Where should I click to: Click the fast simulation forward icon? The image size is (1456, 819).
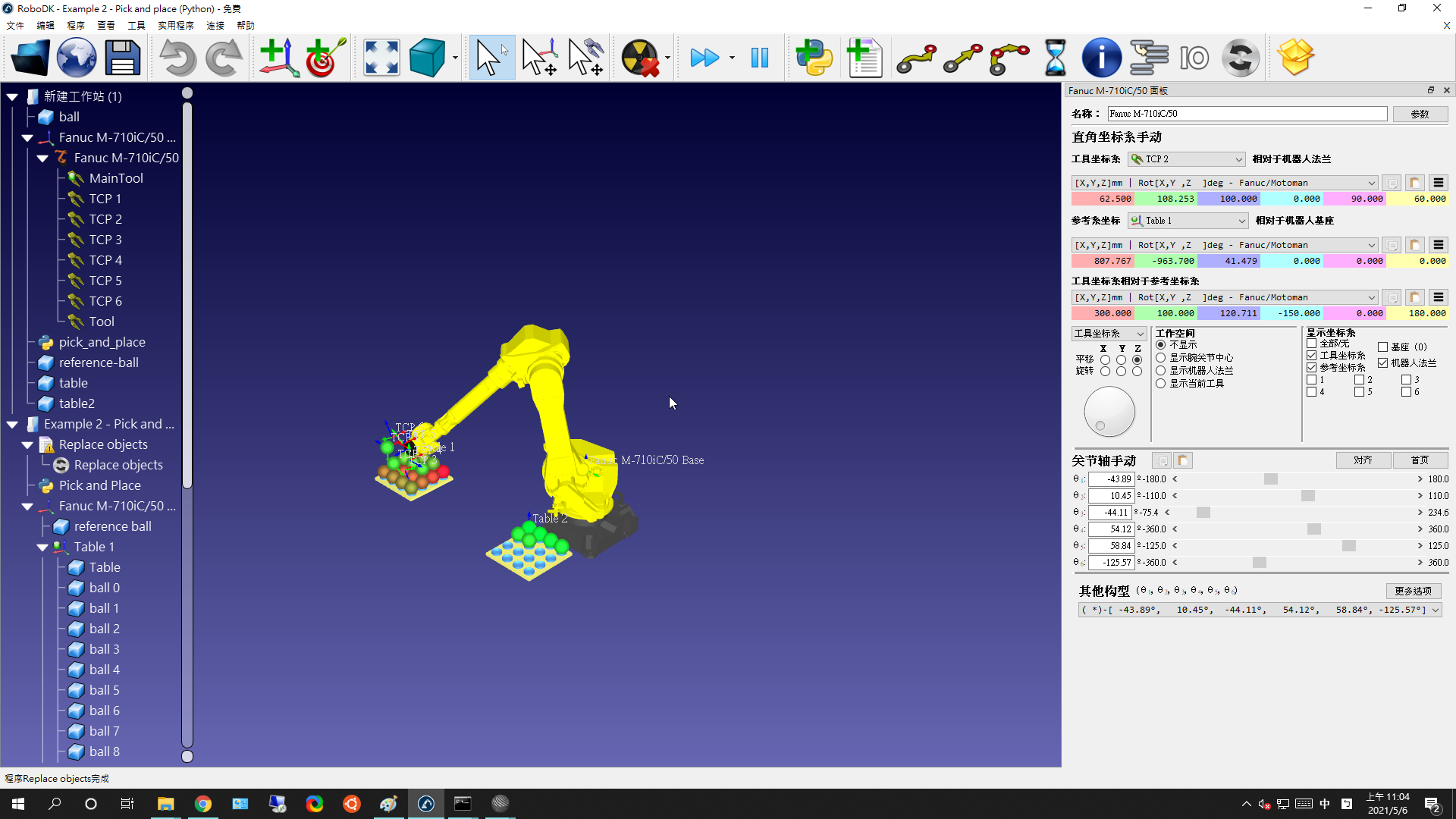click(704, 58)
